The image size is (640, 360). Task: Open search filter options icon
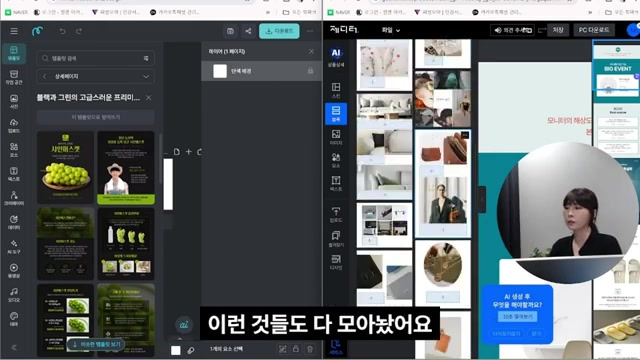(146, 58)
